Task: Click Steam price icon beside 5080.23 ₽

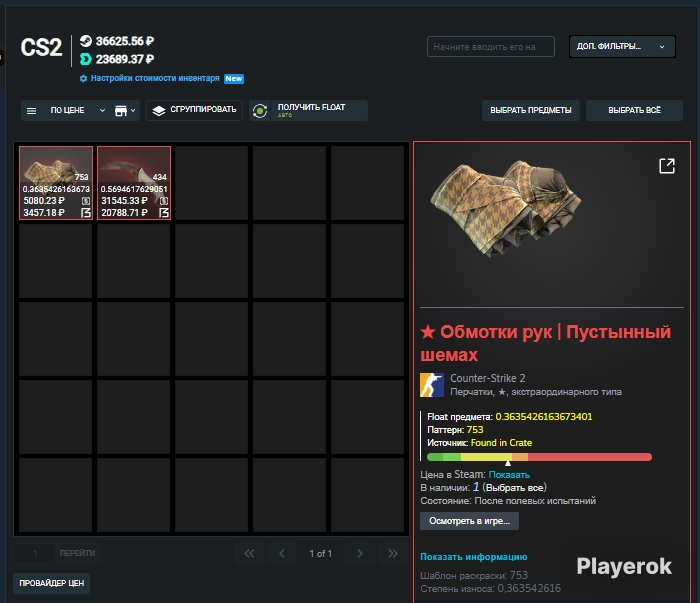Action: pos(86,201)
